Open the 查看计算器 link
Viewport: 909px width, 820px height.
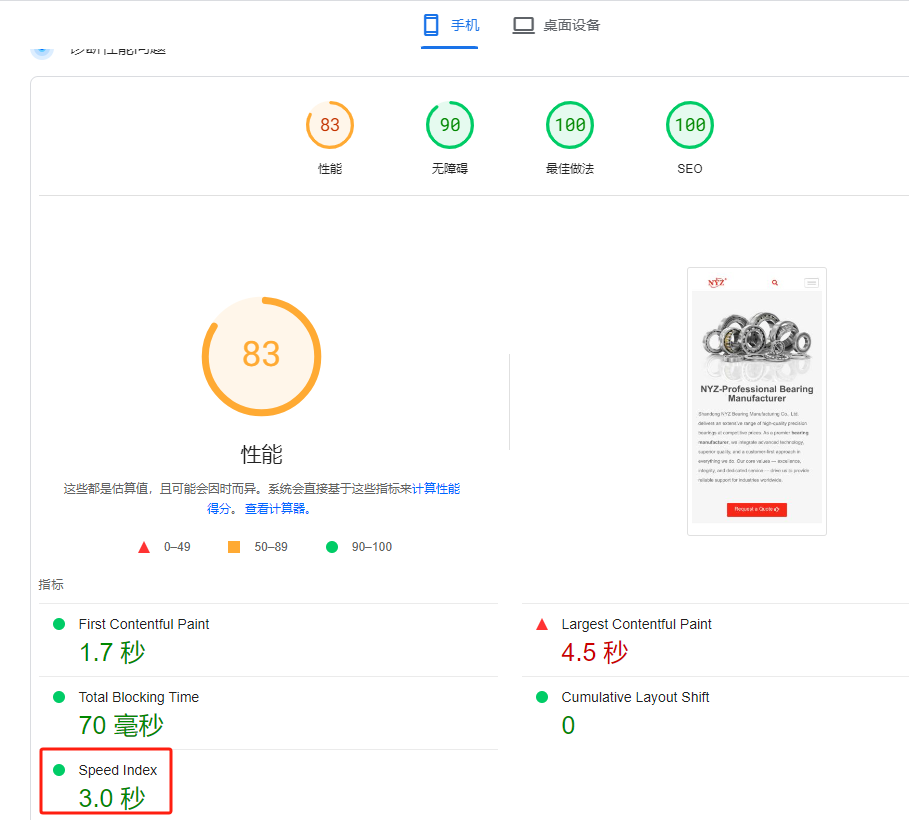coord(279,508)
